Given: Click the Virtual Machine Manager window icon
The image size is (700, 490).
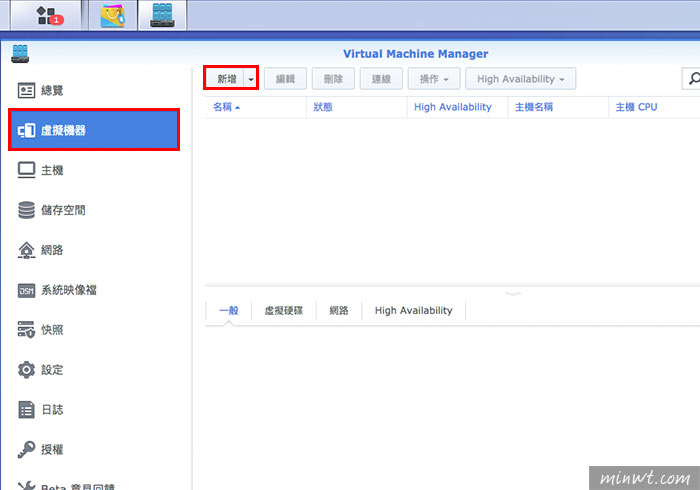Looking at the screenshot, I should coord(21,54).
